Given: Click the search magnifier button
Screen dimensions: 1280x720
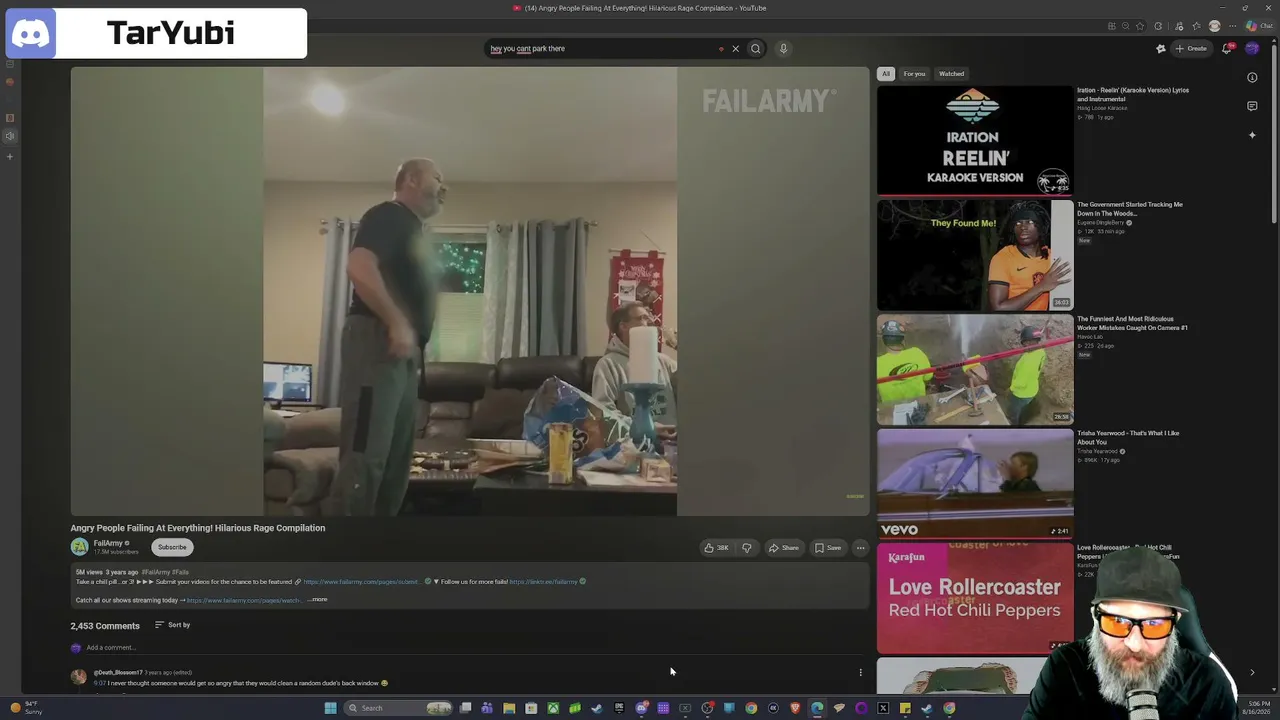Looking at the screenshot, I should [756, 48].
